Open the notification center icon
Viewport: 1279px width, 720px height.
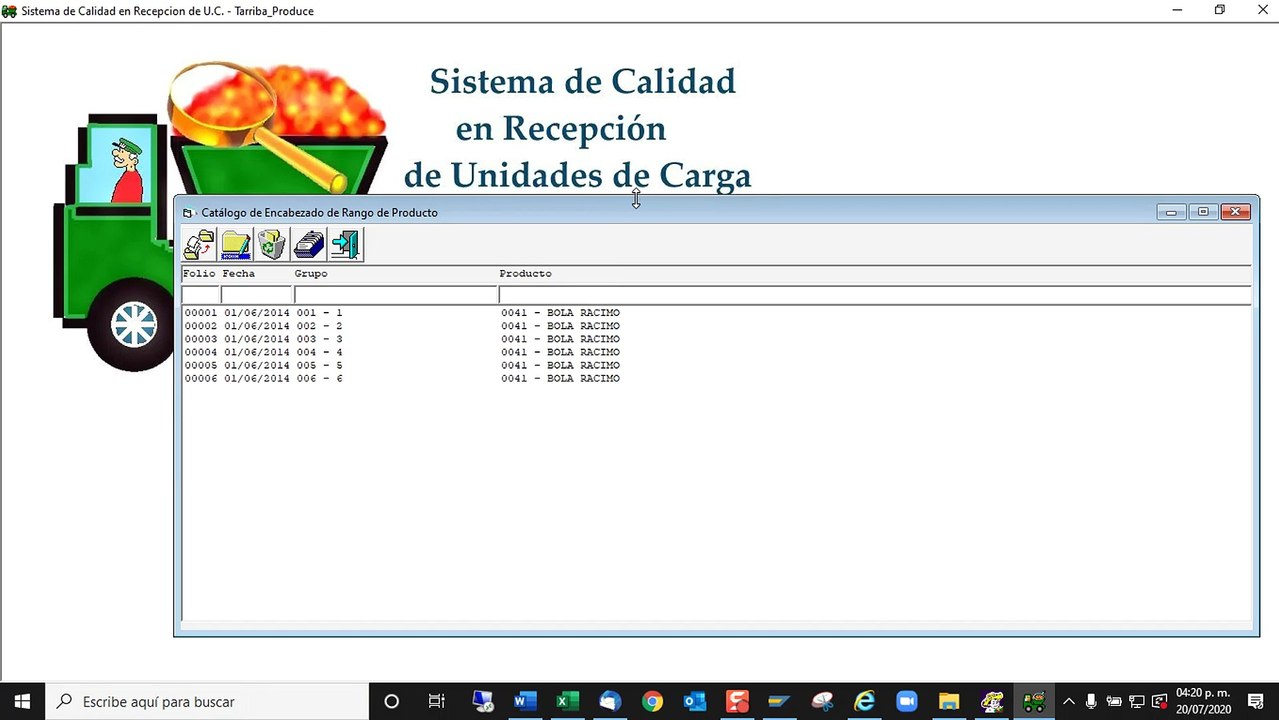[x=1256, y=702]
